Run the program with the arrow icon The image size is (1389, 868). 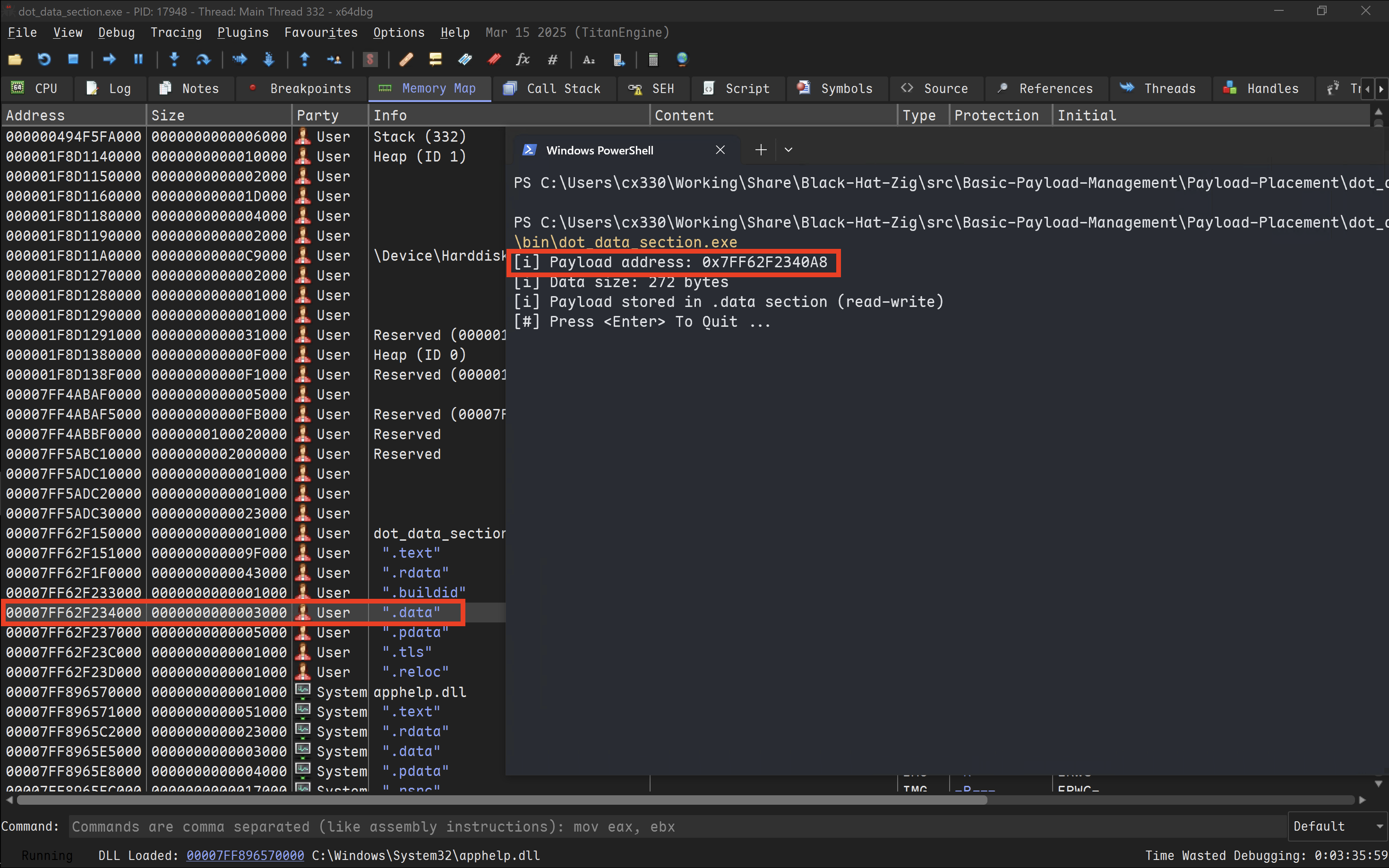tap(109, 59)
